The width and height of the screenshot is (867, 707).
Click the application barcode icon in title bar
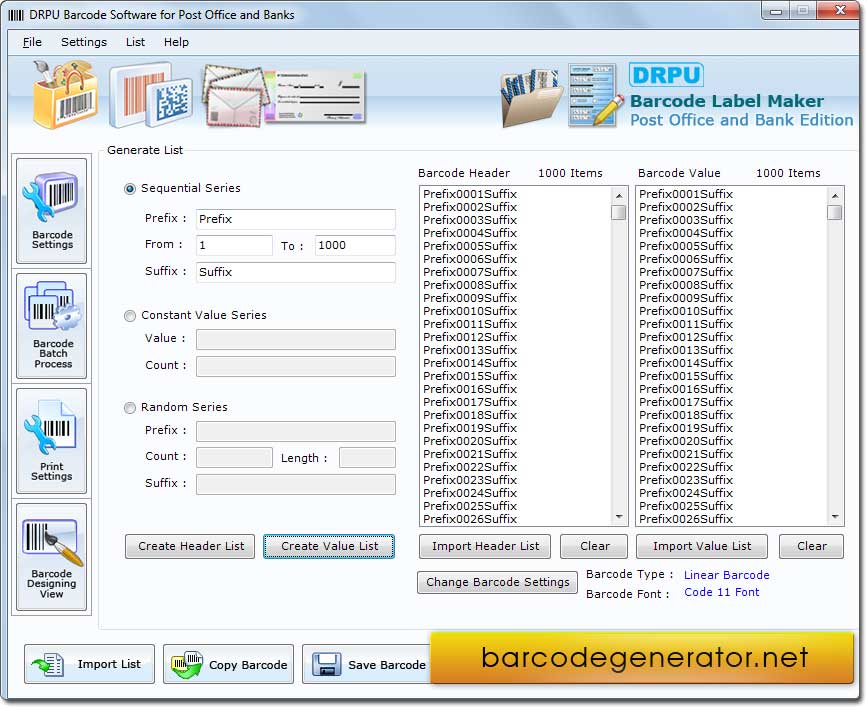coord(16,15)
